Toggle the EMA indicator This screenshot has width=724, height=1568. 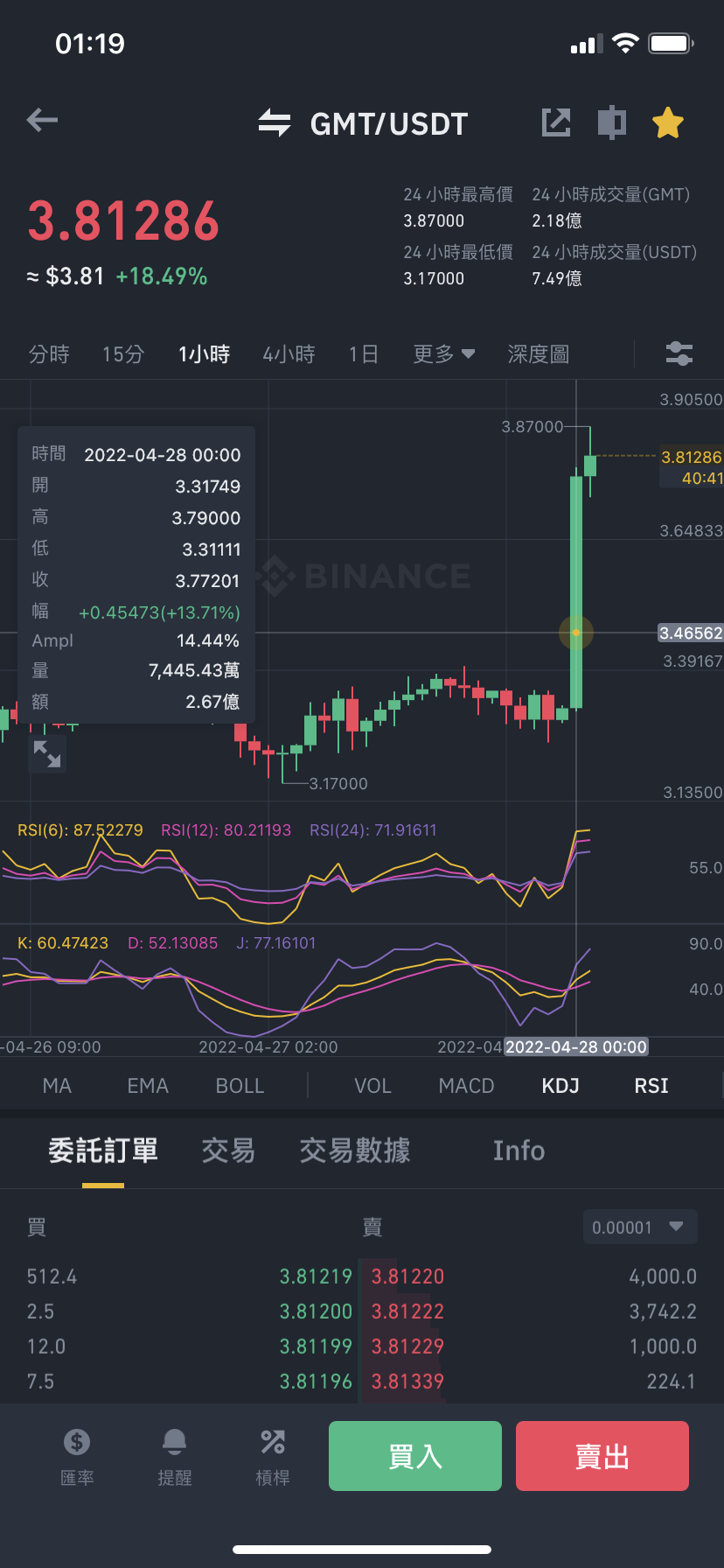pos(148,1086)
